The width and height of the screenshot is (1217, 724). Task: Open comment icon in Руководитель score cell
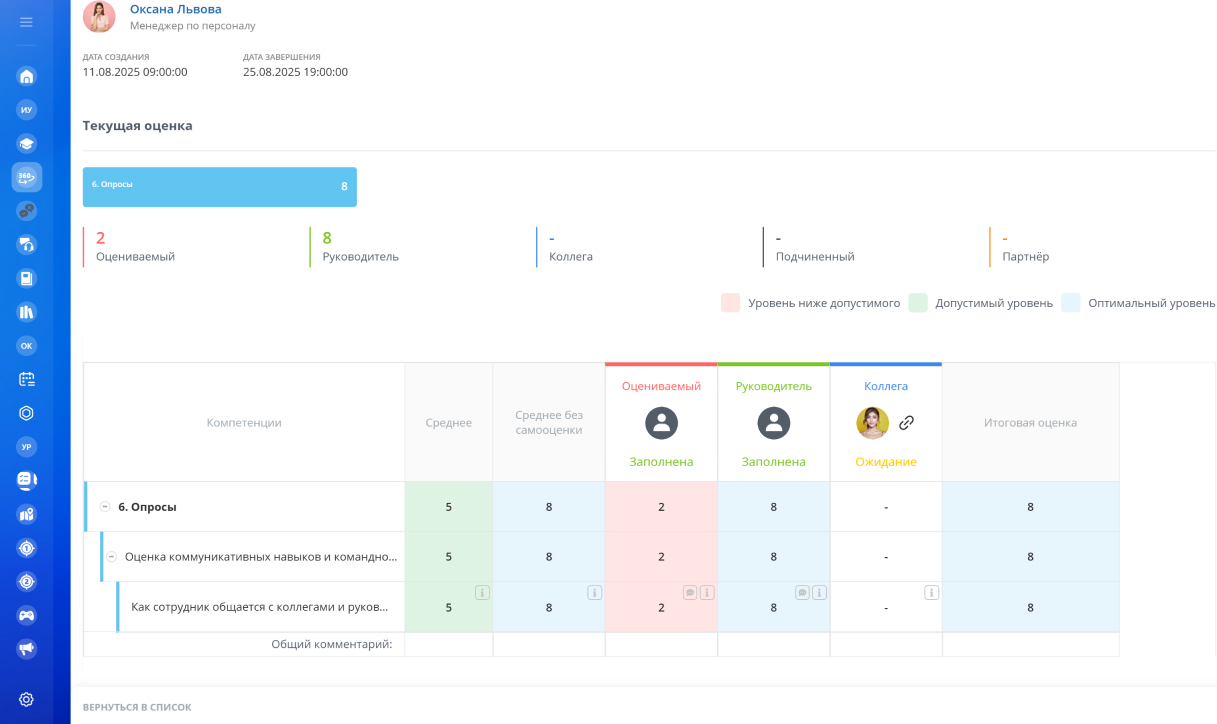802,592
